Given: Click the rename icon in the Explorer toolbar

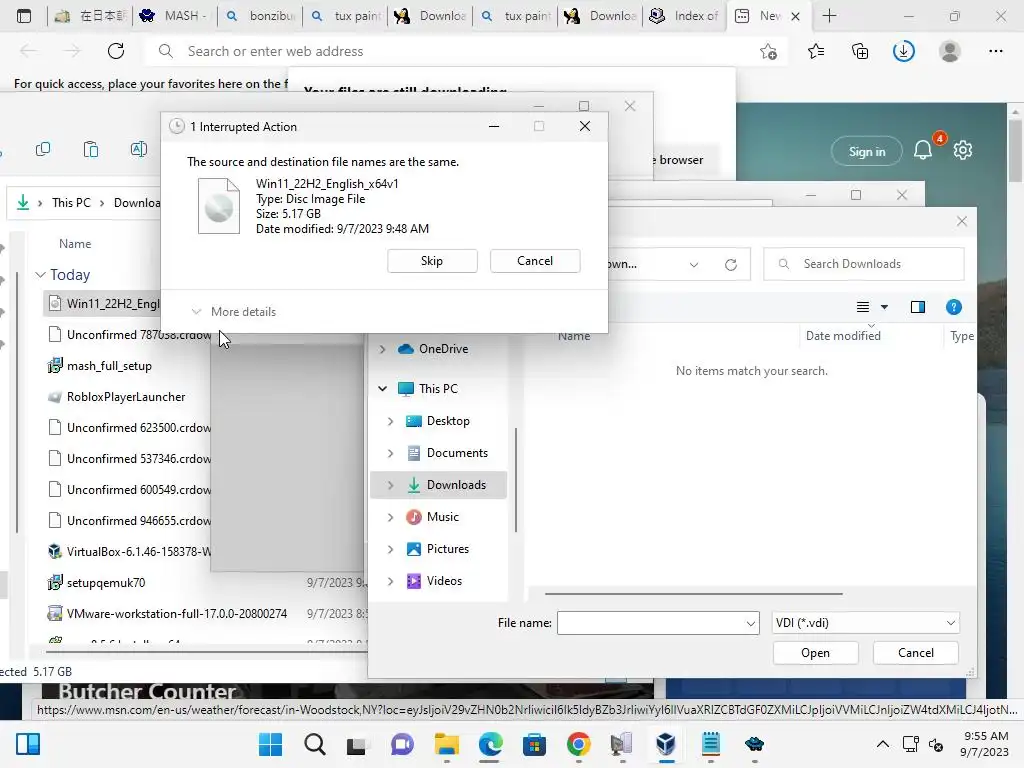Looking at the screenshot, I should coord(138,150).
